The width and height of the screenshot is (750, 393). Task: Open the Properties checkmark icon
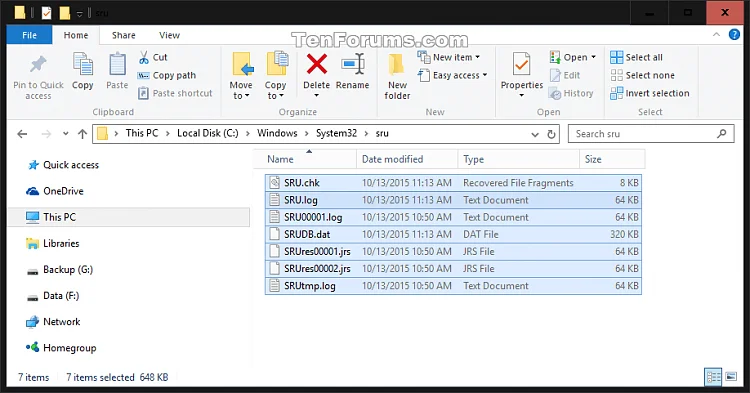(x=521, y=65)
